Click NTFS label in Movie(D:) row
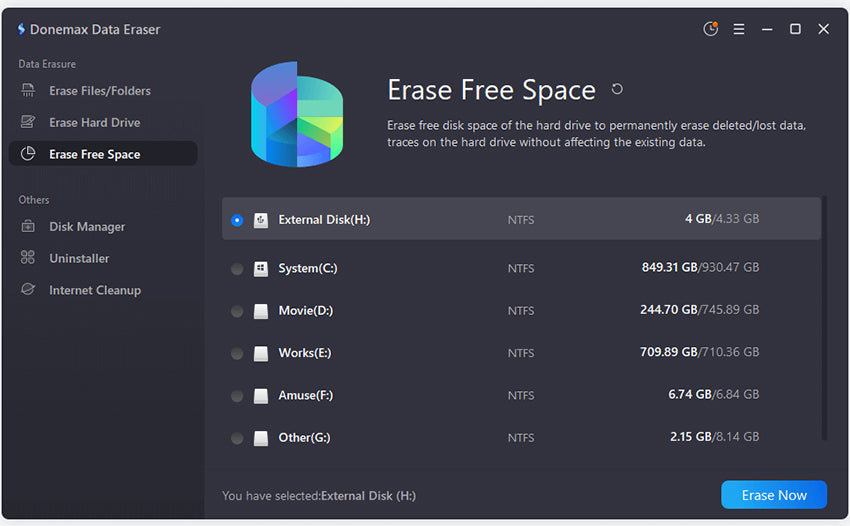Viewport: 850px width, 526px height. 521,311
